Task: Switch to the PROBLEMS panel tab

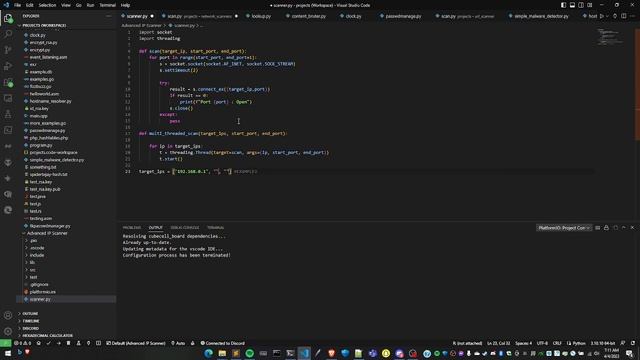Action: (x=131, y=228)
